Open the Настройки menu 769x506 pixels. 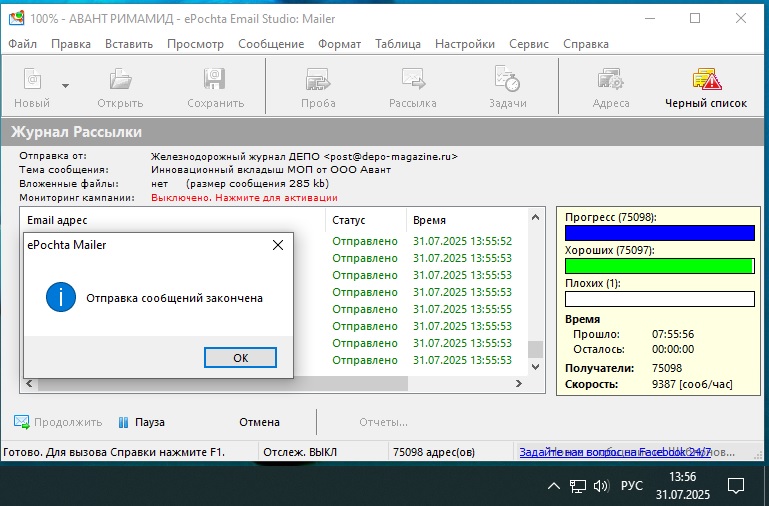pos(464,44)
